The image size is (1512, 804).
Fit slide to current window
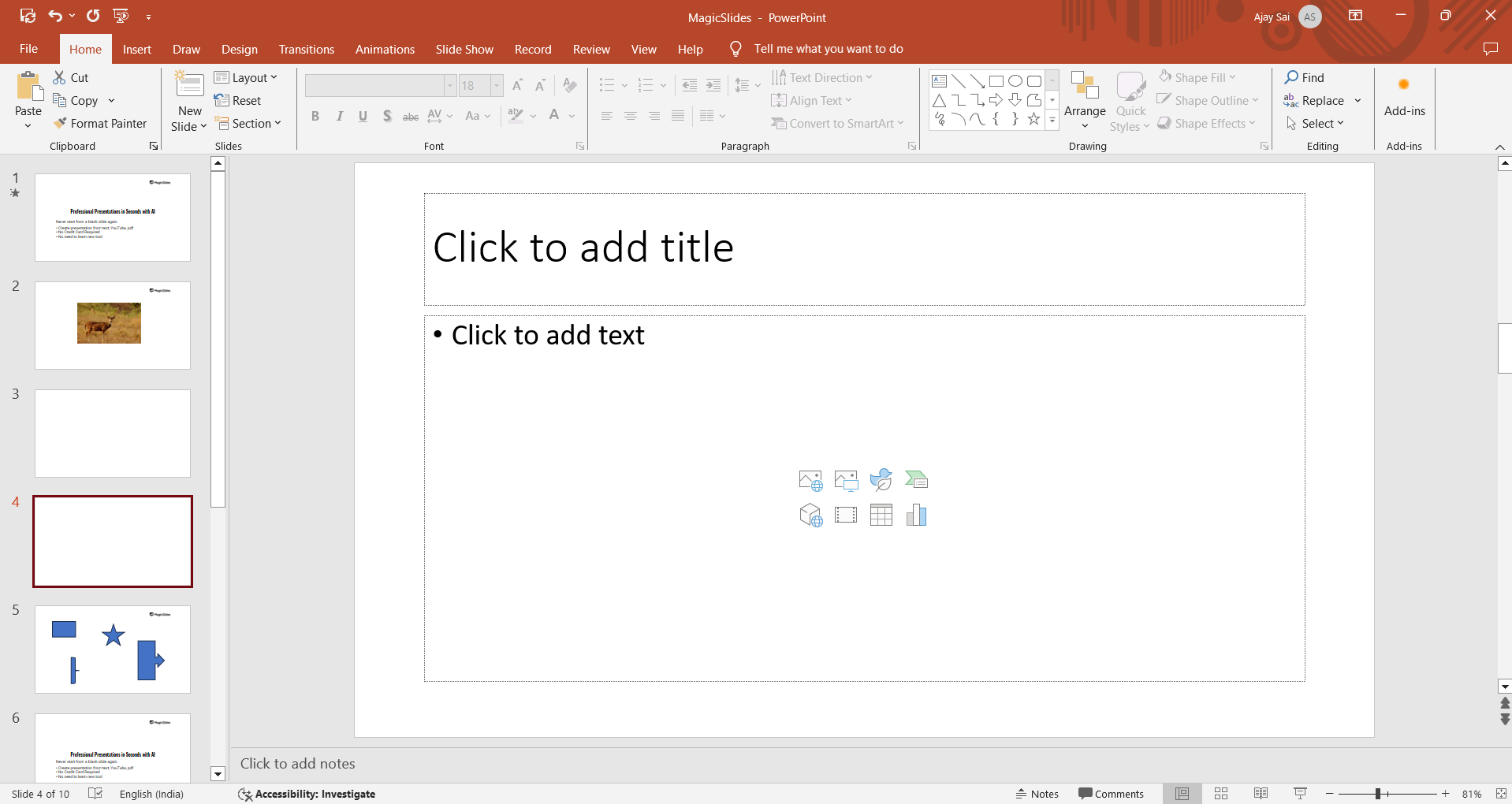[x=1501, y=794]
